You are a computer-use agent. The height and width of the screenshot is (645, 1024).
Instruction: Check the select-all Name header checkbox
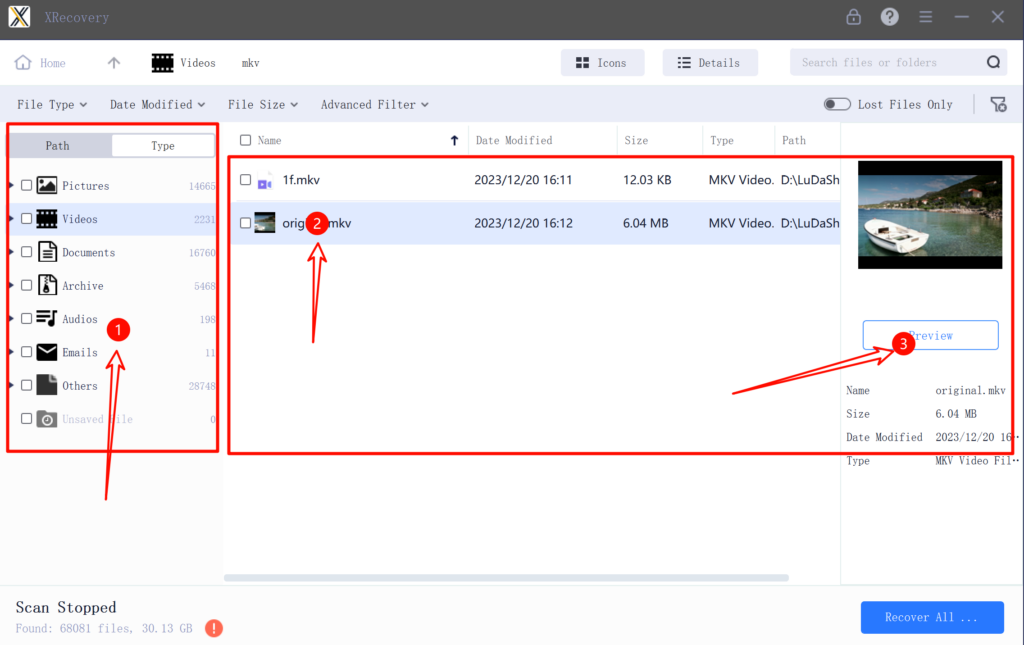(246, 140)
